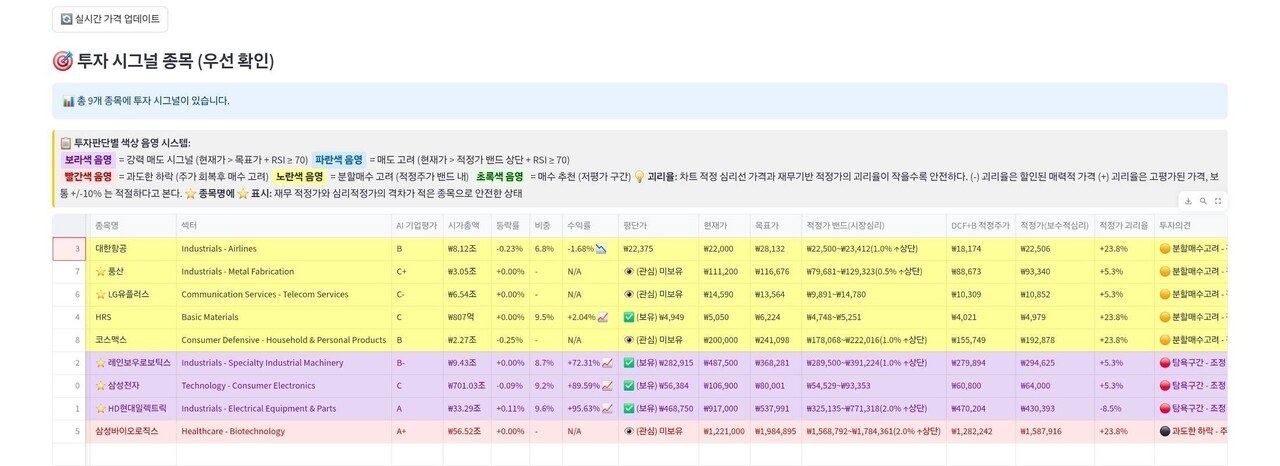Click the 적정가(보수적심리) column header

(x=1054, y=225)
